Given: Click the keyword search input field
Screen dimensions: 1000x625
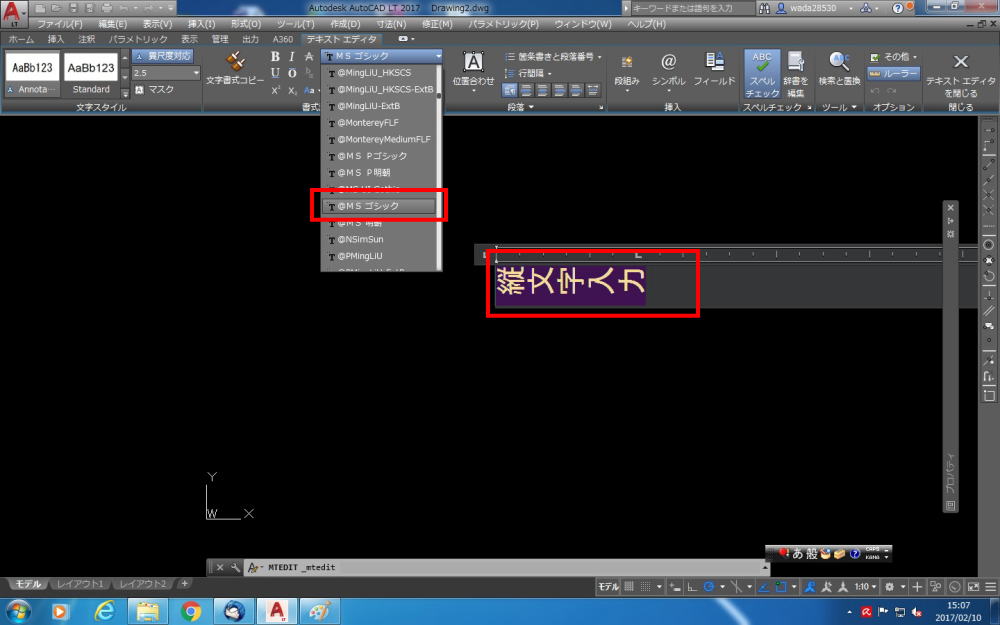Looking at the screenshot, I should click(693, 8).
